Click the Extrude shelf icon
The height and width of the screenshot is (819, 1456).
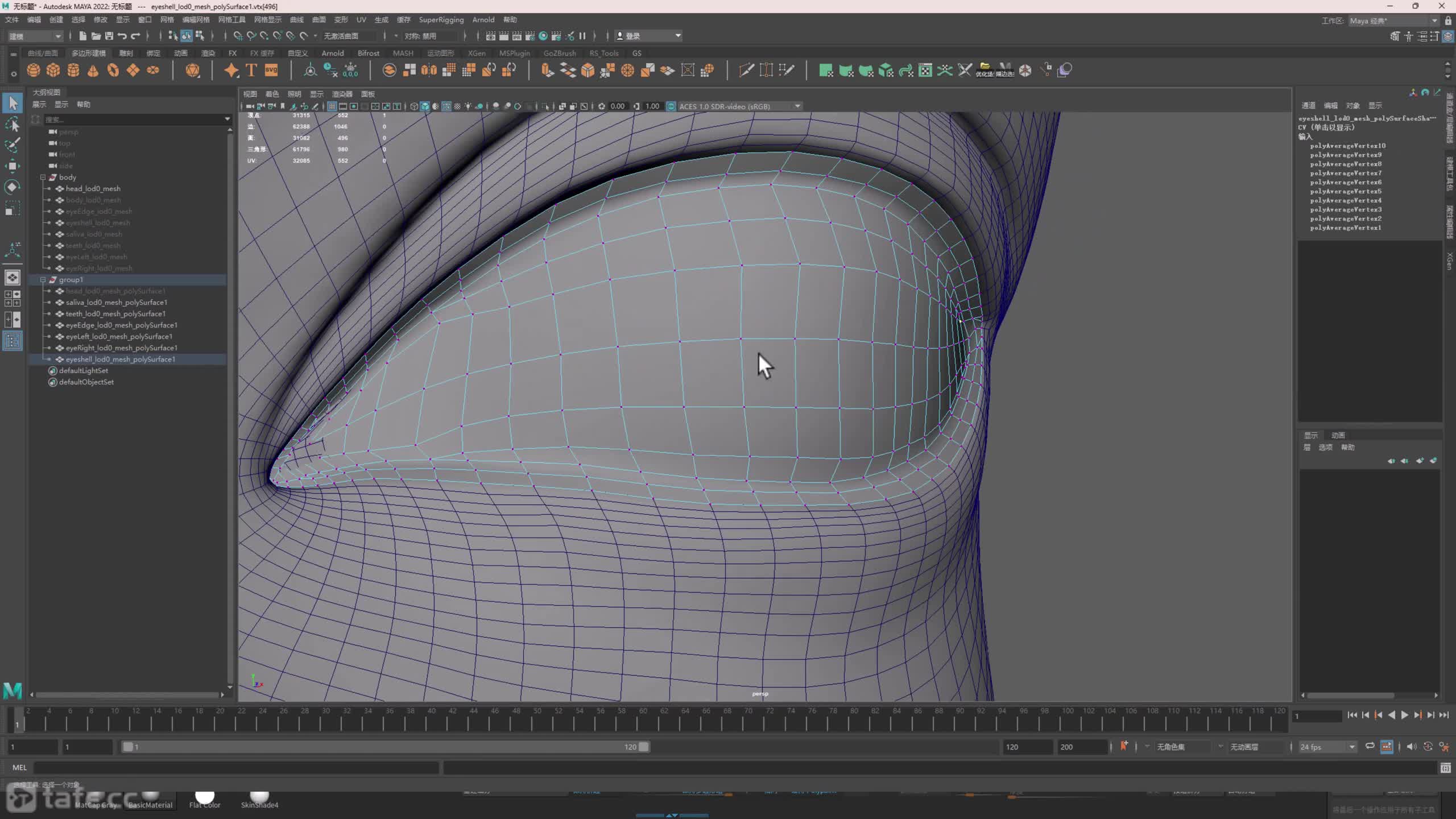tap(547, 71)
